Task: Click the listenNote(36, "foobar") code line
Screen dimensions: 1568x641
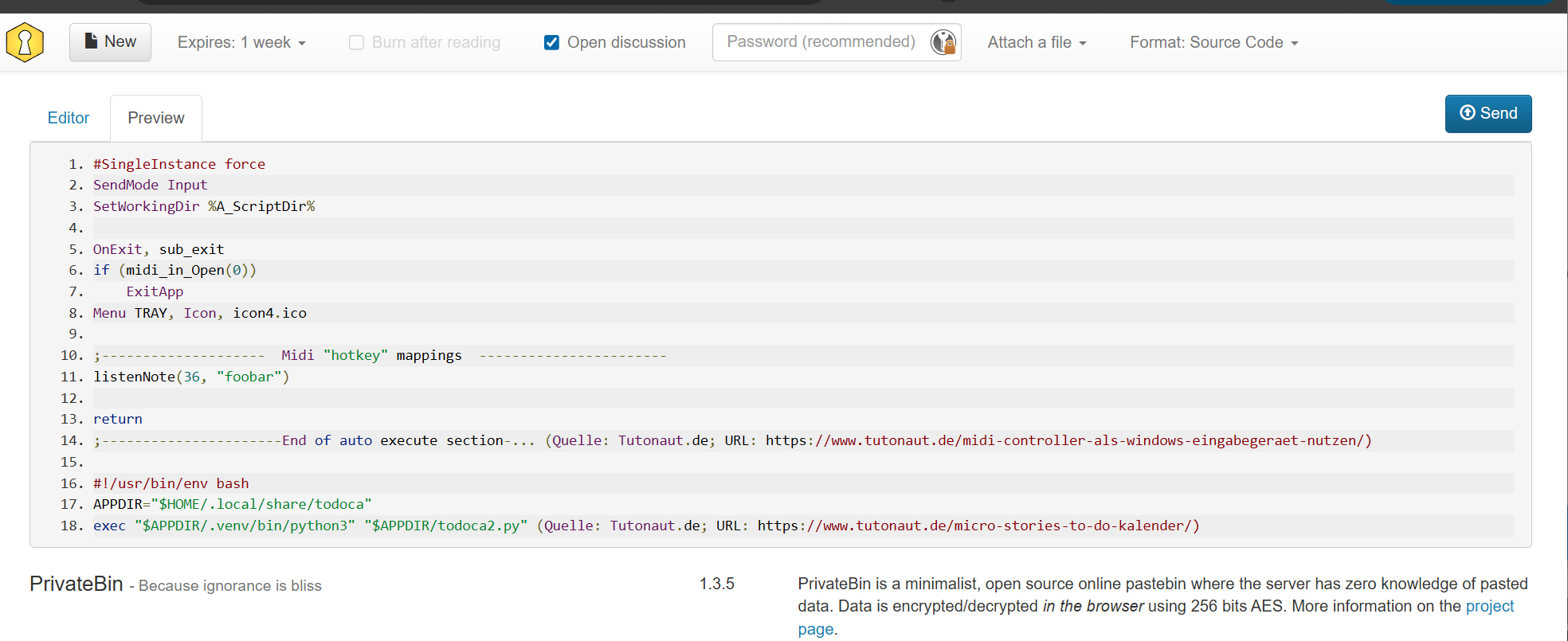Action: pyautogui.click(x=191, y=377)
